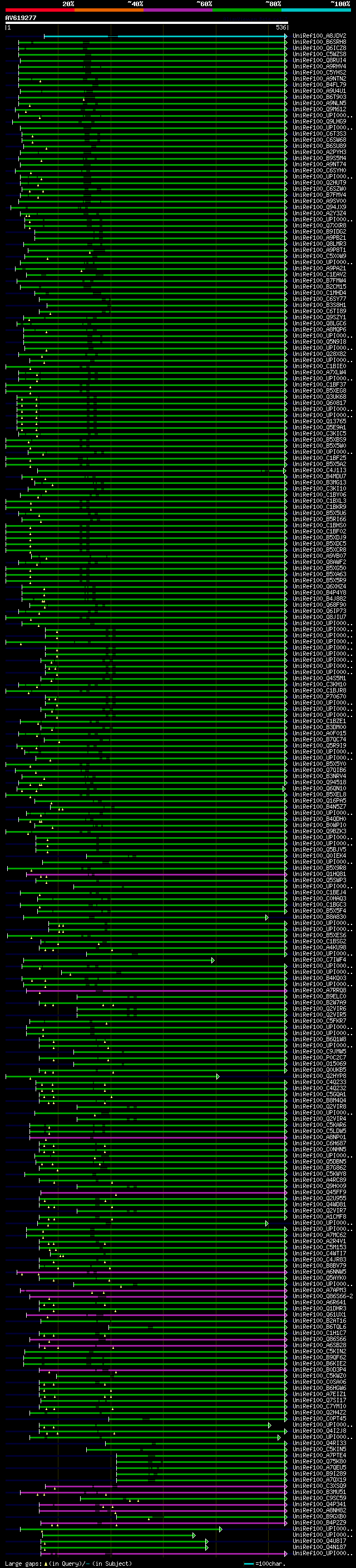Click the white query sequence bar
This screenshot has width=356, height=1568.
[147, 22]
